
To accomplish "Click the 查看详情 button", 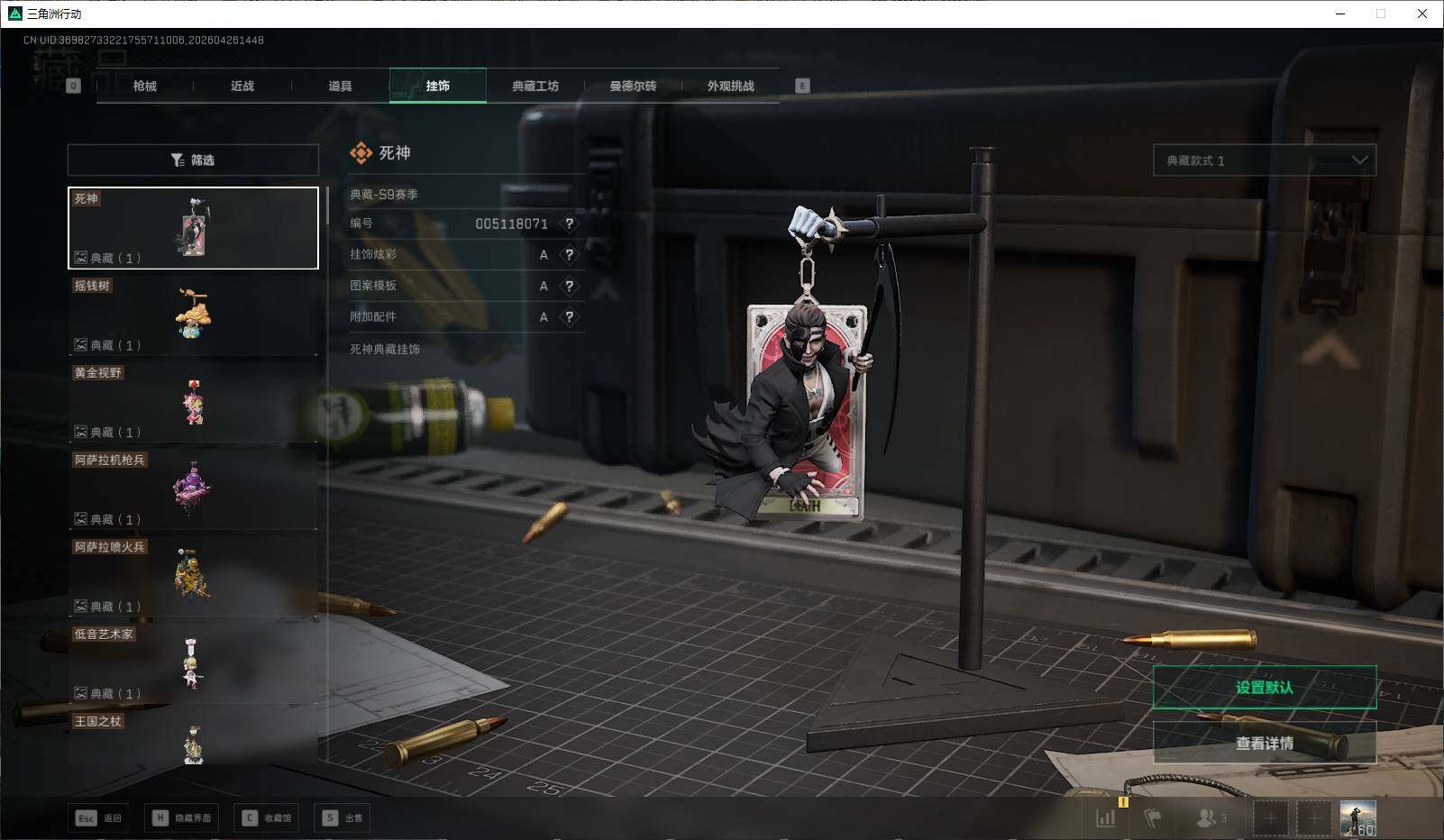I will (x=1265, y=744).
